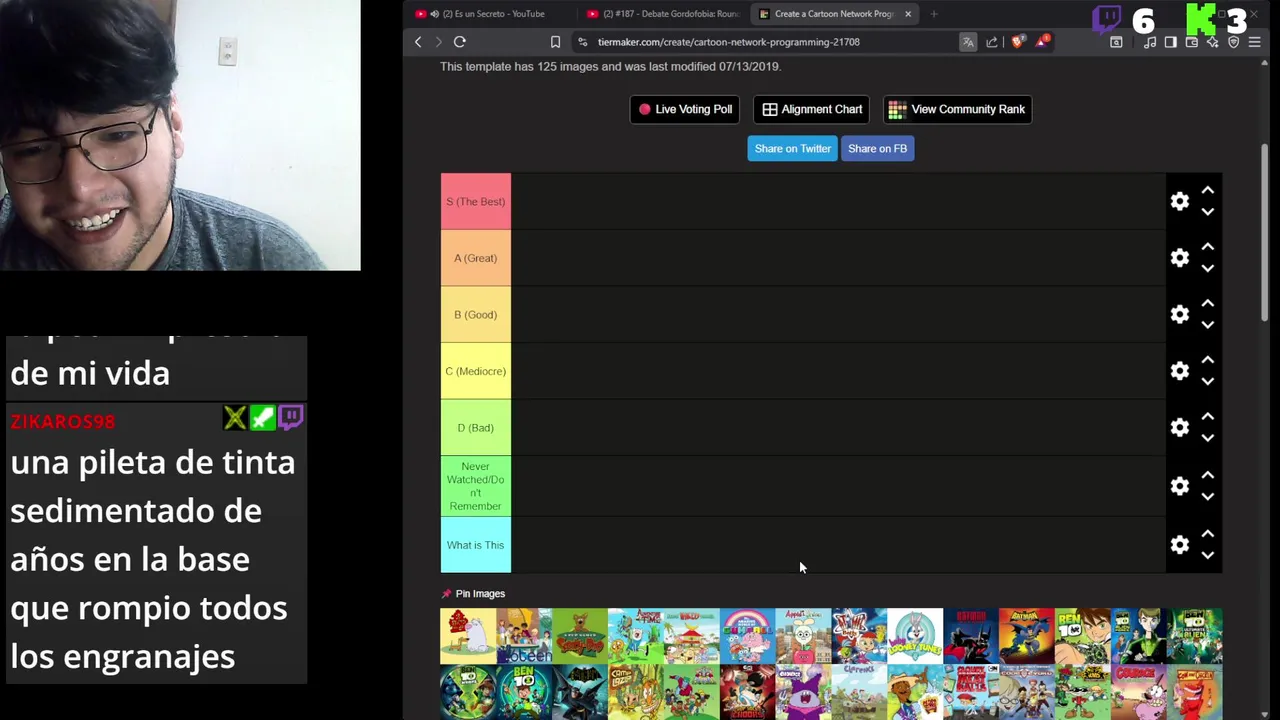
Task: Switch to Debate Gordofobia tab
Action: [663, 14]
